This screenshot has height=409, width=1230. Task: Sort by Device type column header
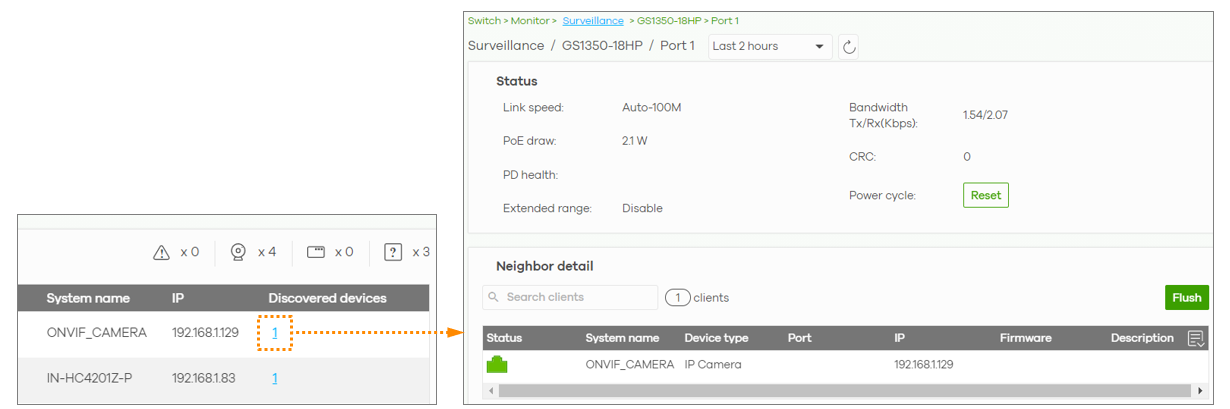(x=716, y=338)
